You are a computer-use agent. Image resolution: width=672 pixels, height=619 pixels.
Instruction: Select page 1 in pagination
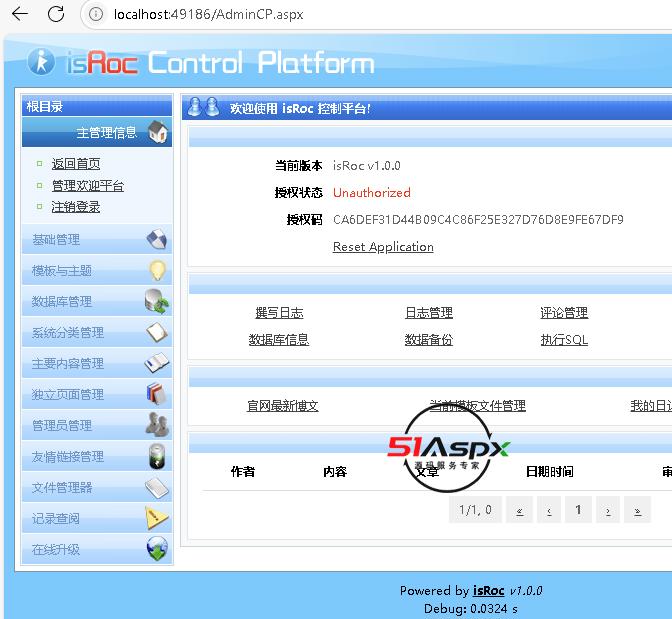pyautogui.click(x=578, y=510)
